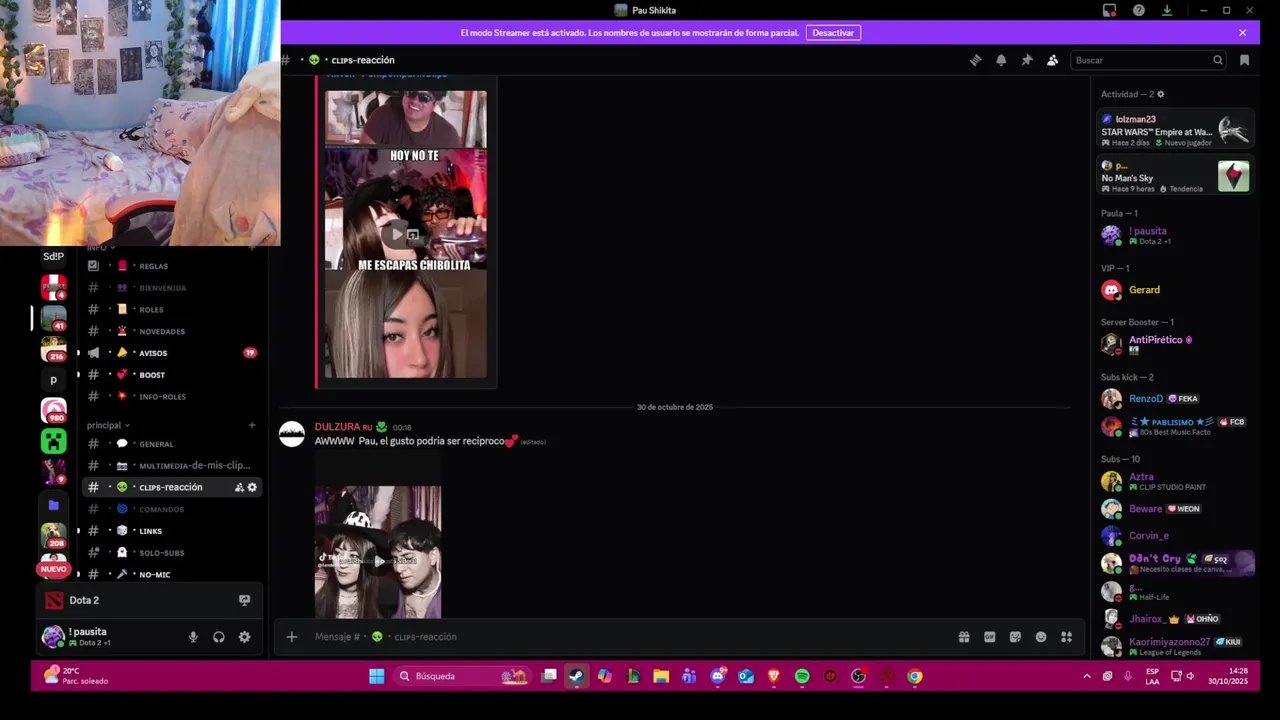Toggle microphone mute in user panel
Image resolution: width=1280 pixels, height=720 pixels.
[x=193, y=637]
